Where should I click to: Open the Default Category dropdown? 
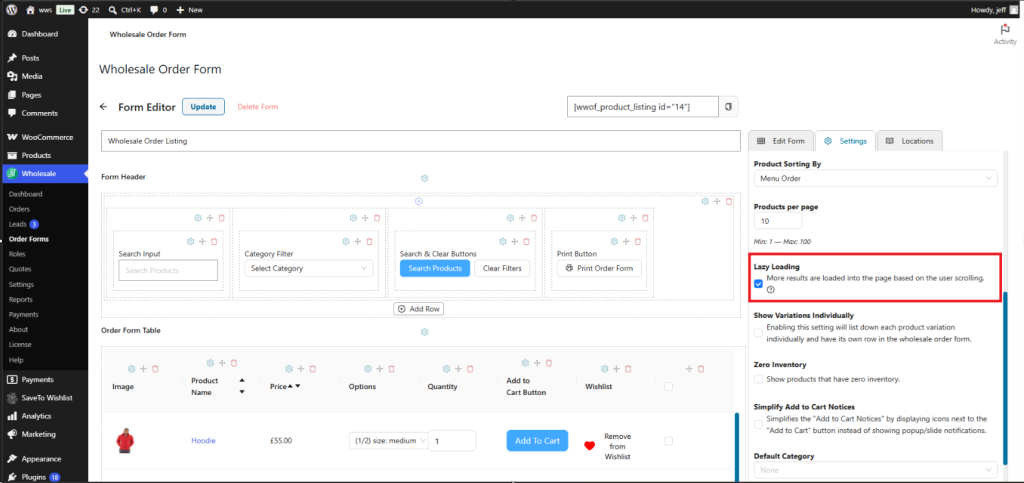[x=876, y=470]
